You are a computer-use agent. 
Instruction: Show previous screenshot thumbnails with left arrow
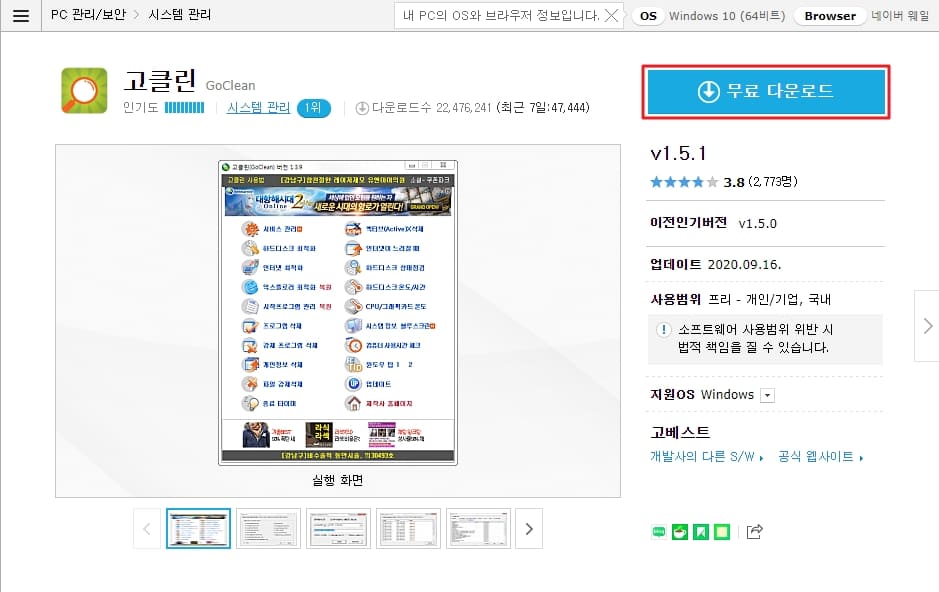click(x=147, y=529)
